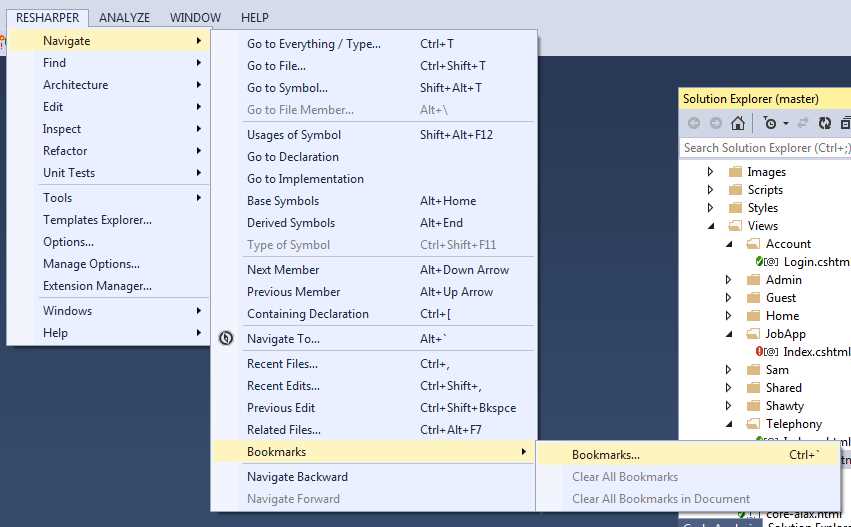This screenshot has height=527, width=851.
Task: Click the Sync with Active Document icon
Action: [x=803, y=123]
